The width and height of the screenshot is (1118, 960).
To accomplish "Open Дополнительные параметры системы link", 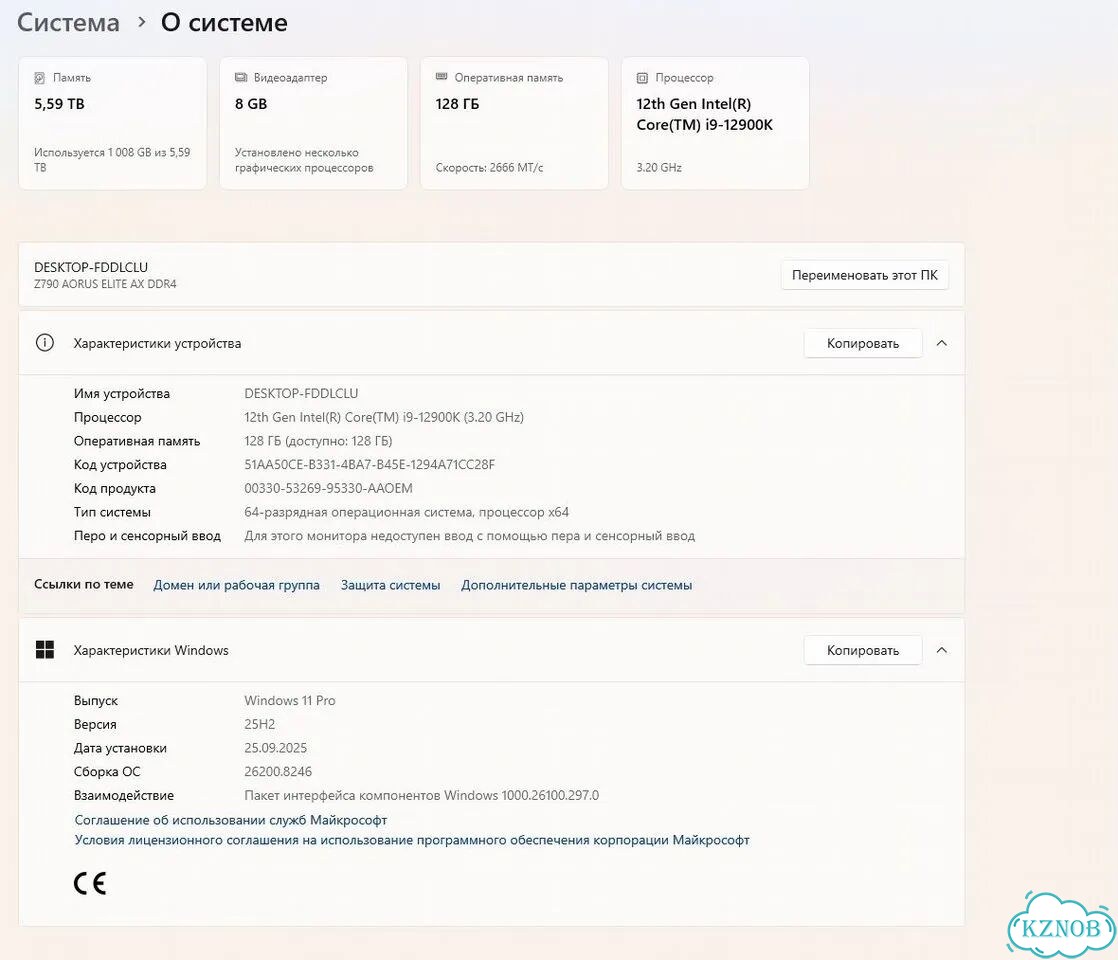I will coord(576,585).
